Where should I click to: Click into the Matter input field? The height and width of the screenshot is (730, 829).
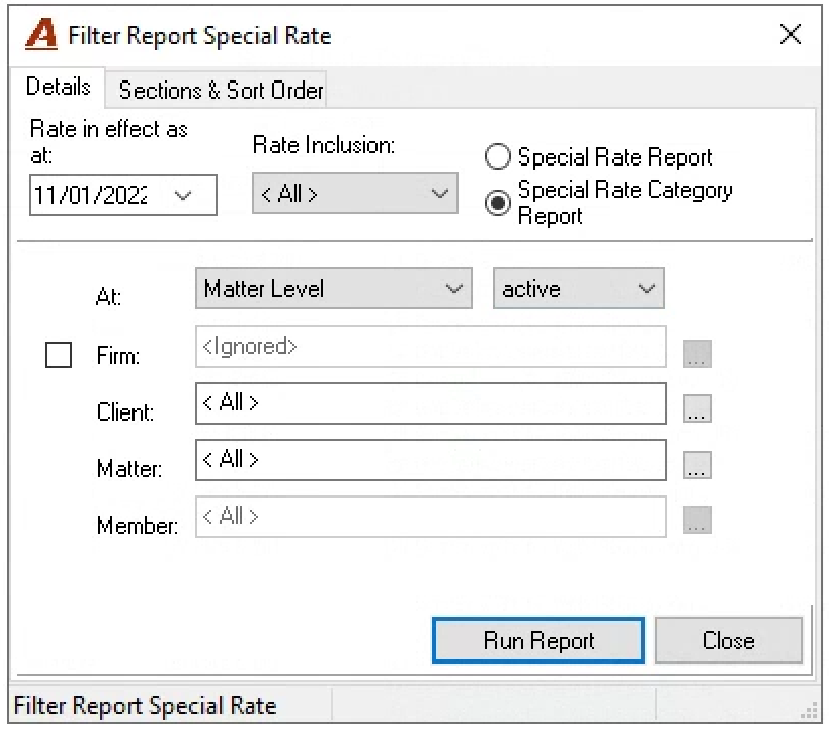click(430, 460)
